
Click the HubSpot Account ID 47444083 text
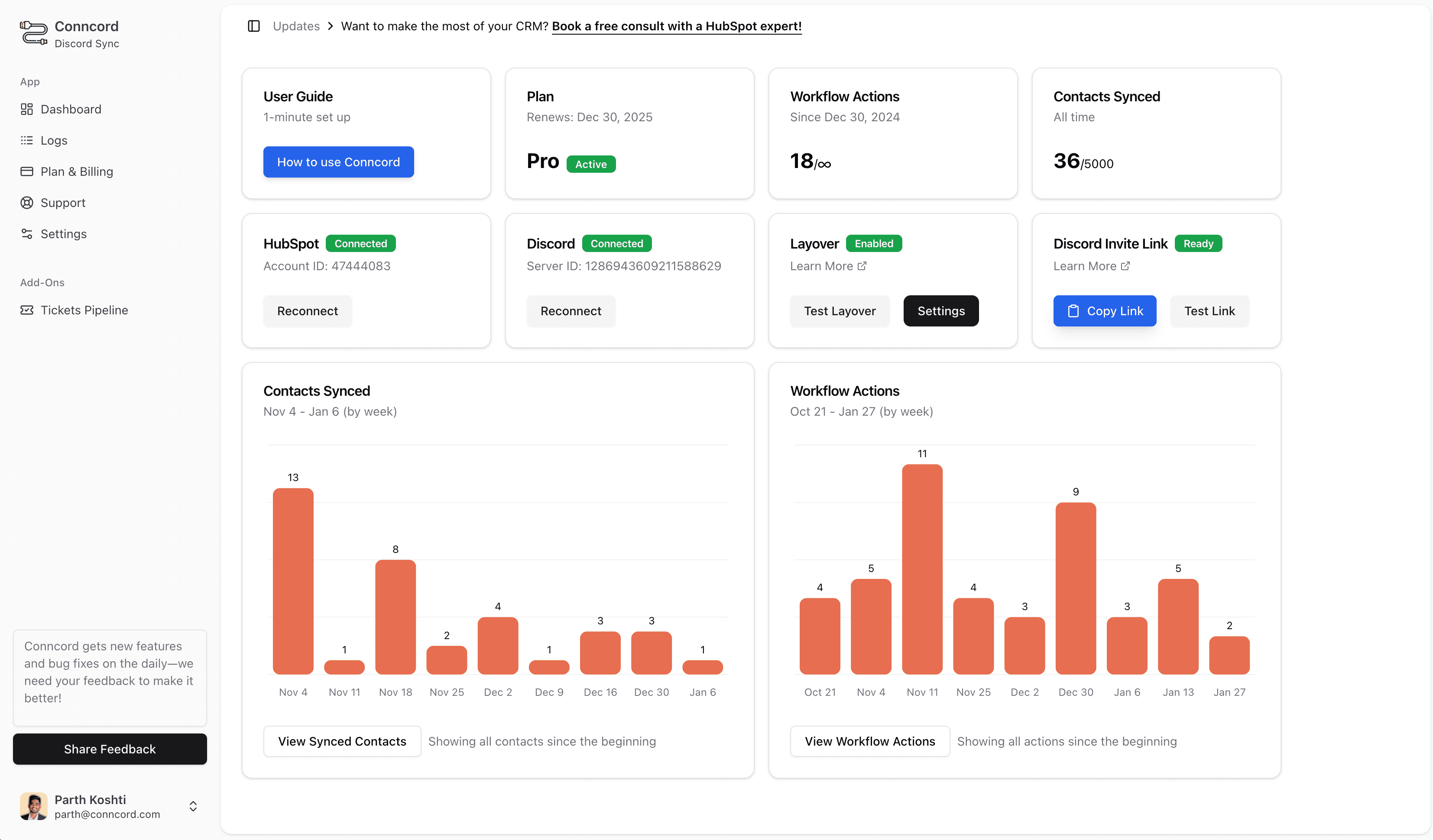(327, 266)
